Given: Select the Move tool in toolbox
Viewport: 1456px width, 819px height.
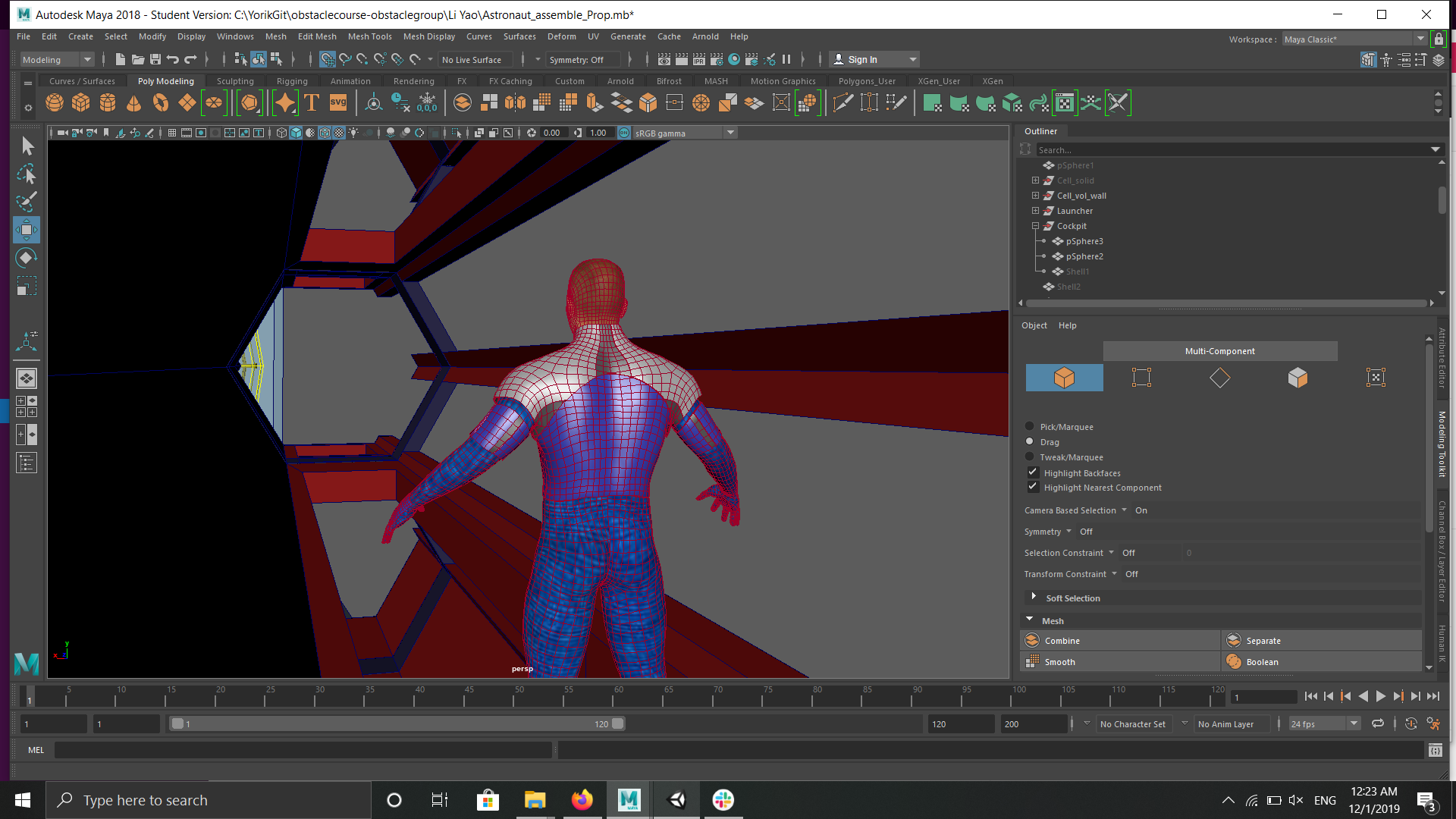Looking at the screenshot, I should click(26, 230).
